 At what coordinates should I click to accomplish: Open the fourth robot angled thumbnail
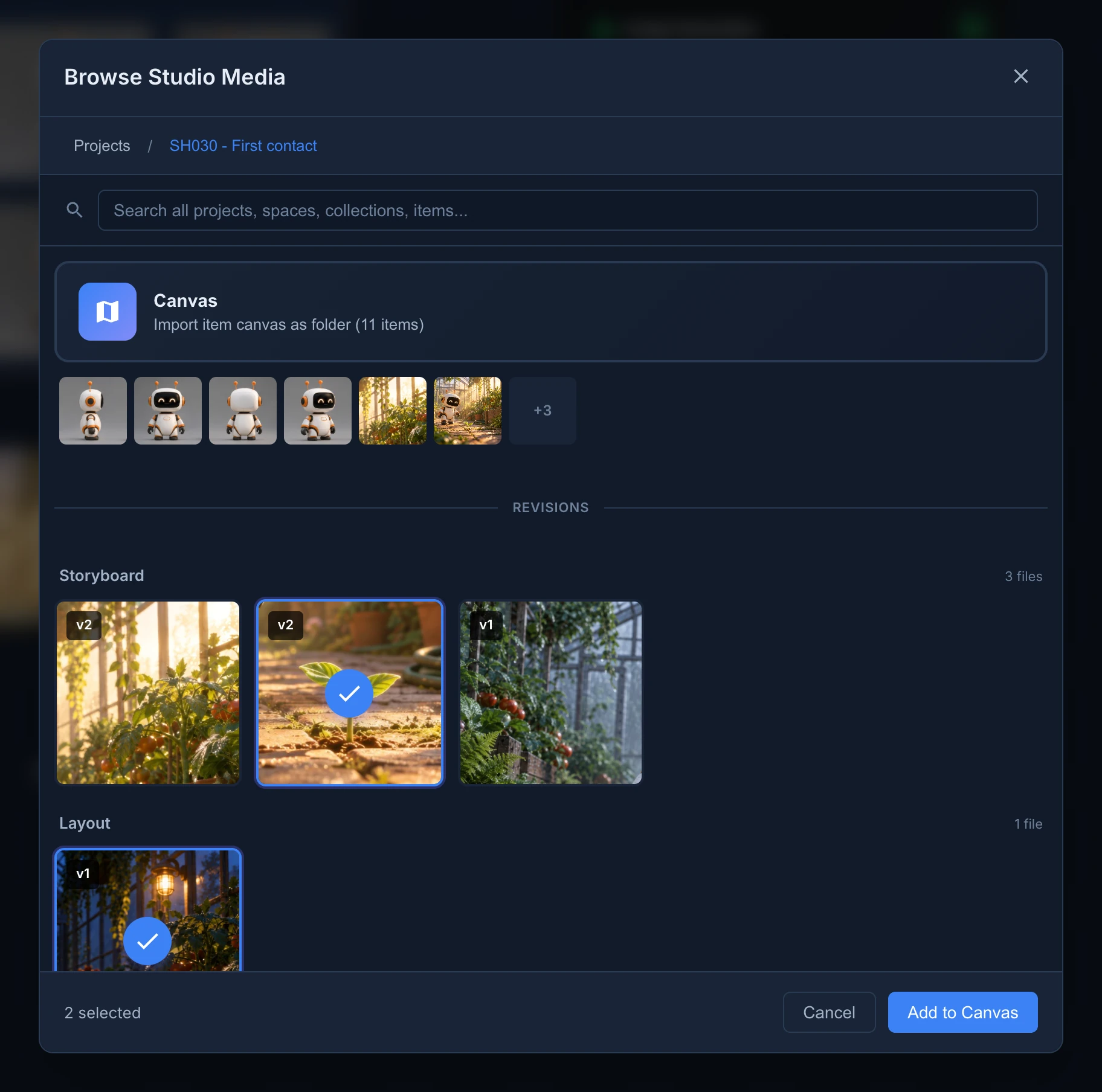(x=318, y=411)
